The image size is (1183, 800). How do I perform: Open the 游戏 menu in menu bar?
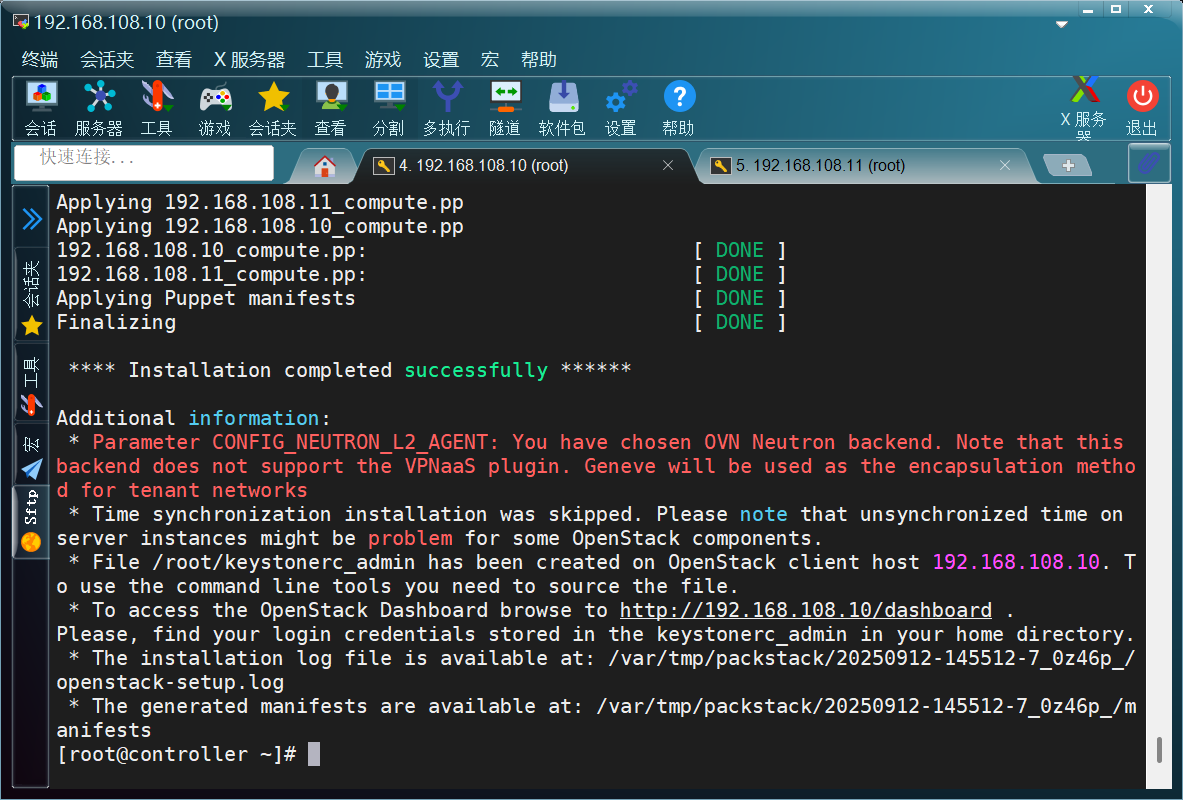pyautogui.click(x=383, y=60)
